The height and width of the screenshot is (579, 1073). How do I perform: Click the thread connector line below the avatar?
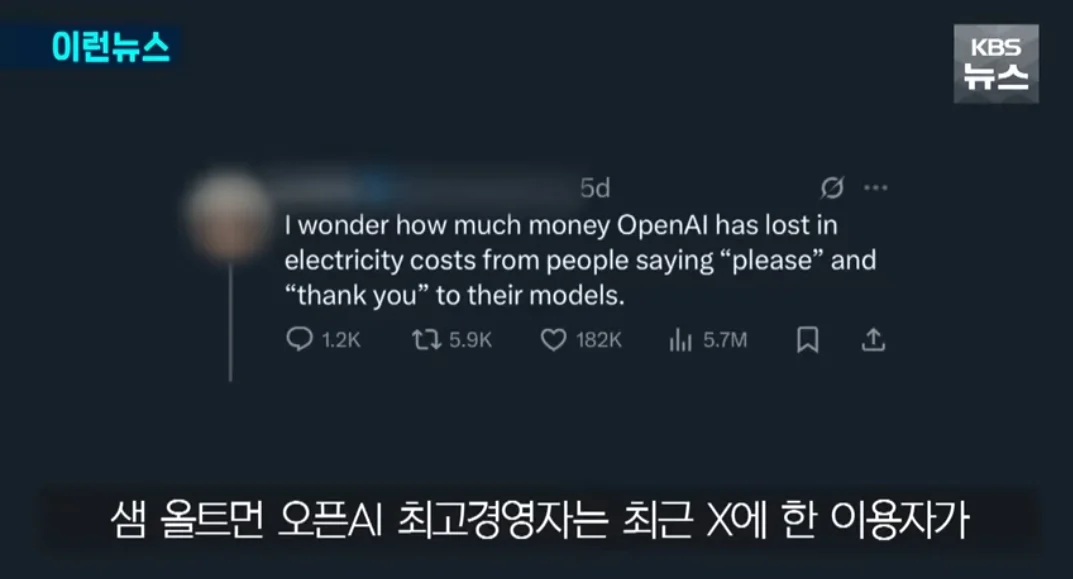(231, 322)
